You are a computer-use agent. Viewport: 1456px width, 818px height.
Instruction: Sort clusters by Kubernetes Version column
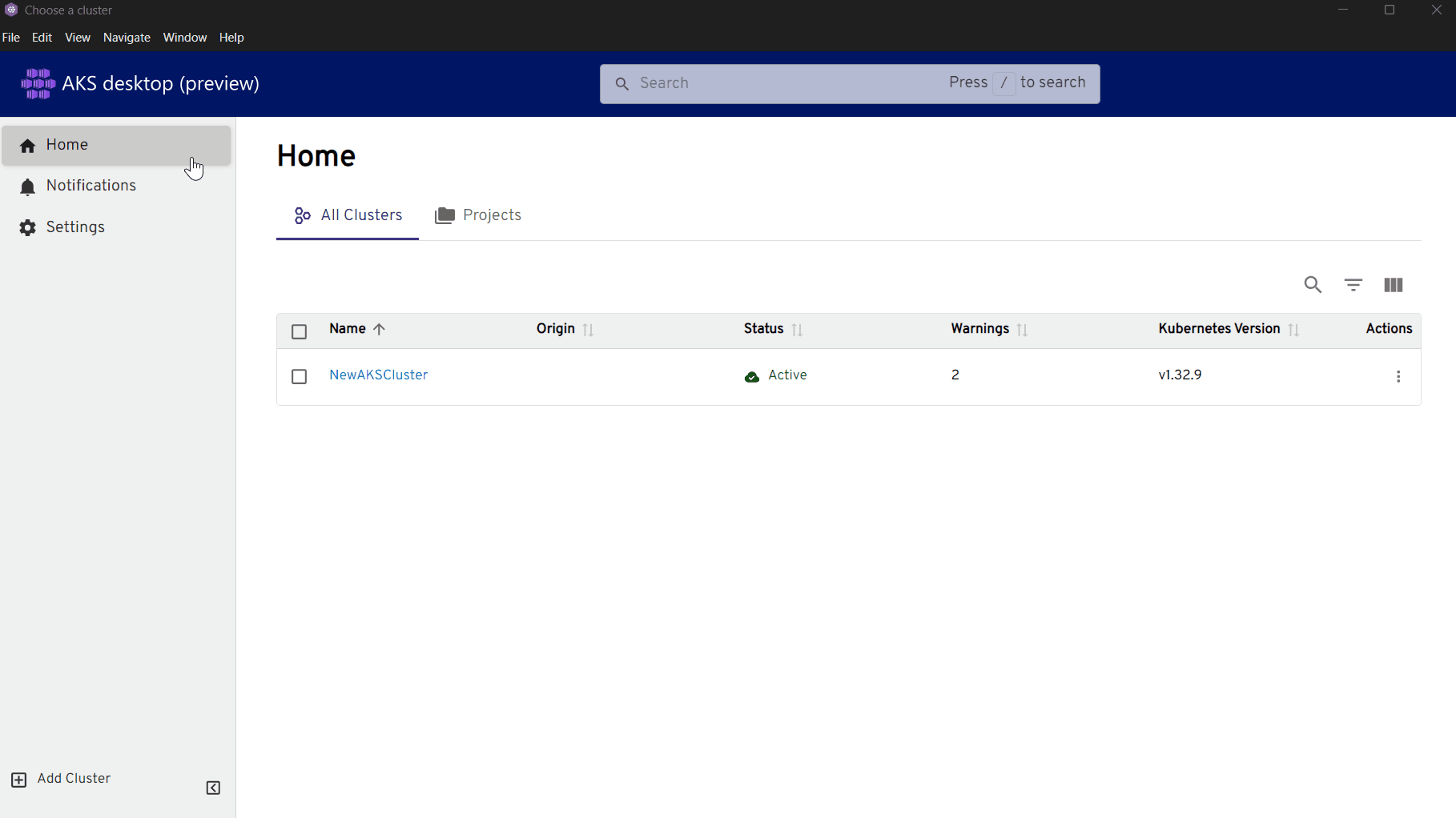pyautogui.click(x=1229, y=329)
